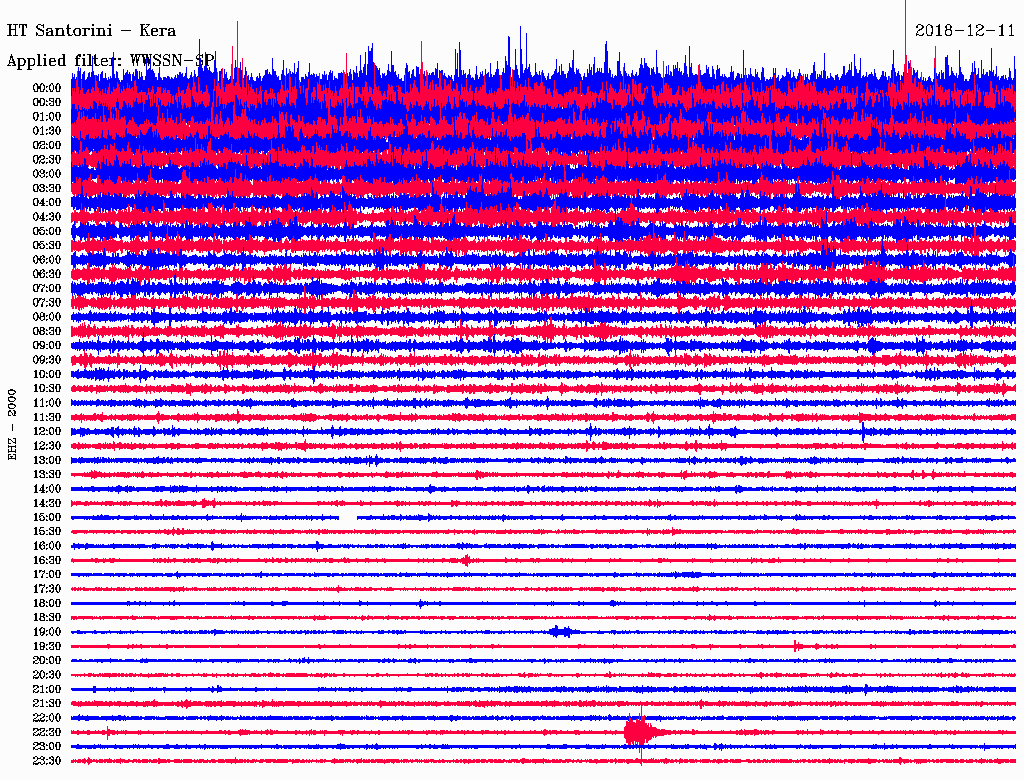Screen dimensions: 1024x780
Task: Click the date label 2018-12-11
Action: click(x=965, y=31)
